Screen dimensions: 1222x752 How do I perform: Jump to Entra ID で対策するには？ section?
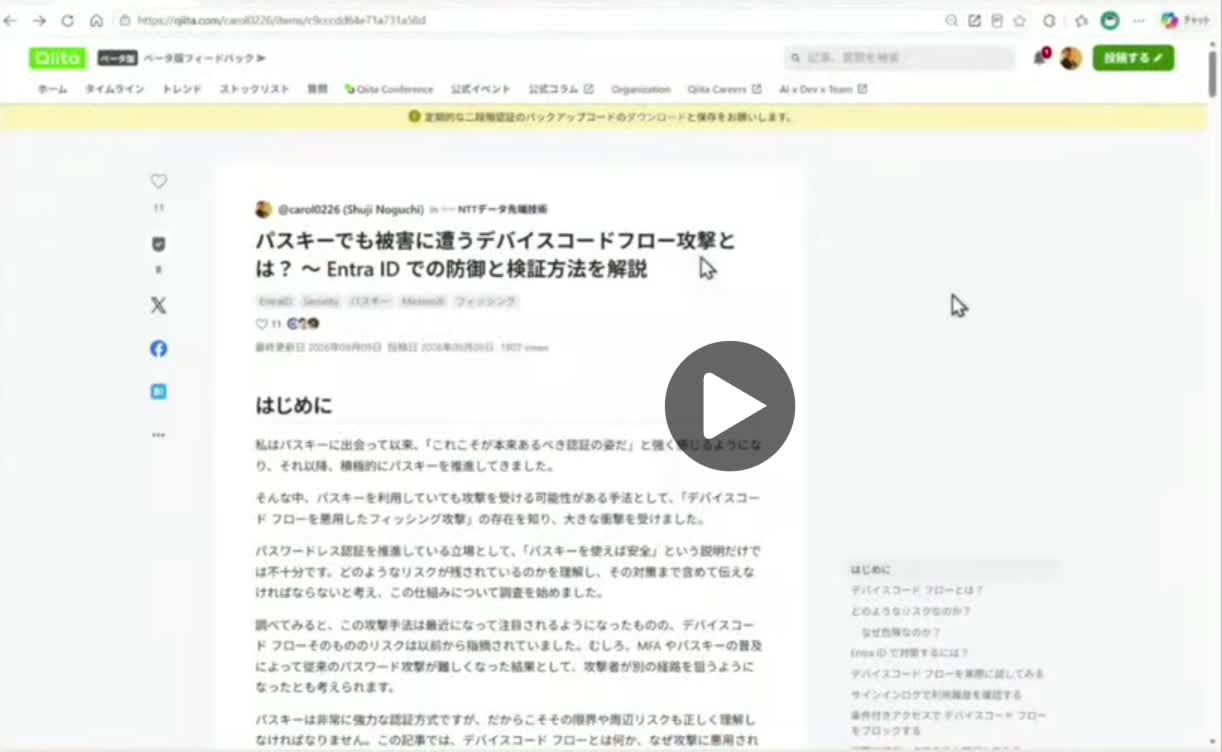(909, 653)
